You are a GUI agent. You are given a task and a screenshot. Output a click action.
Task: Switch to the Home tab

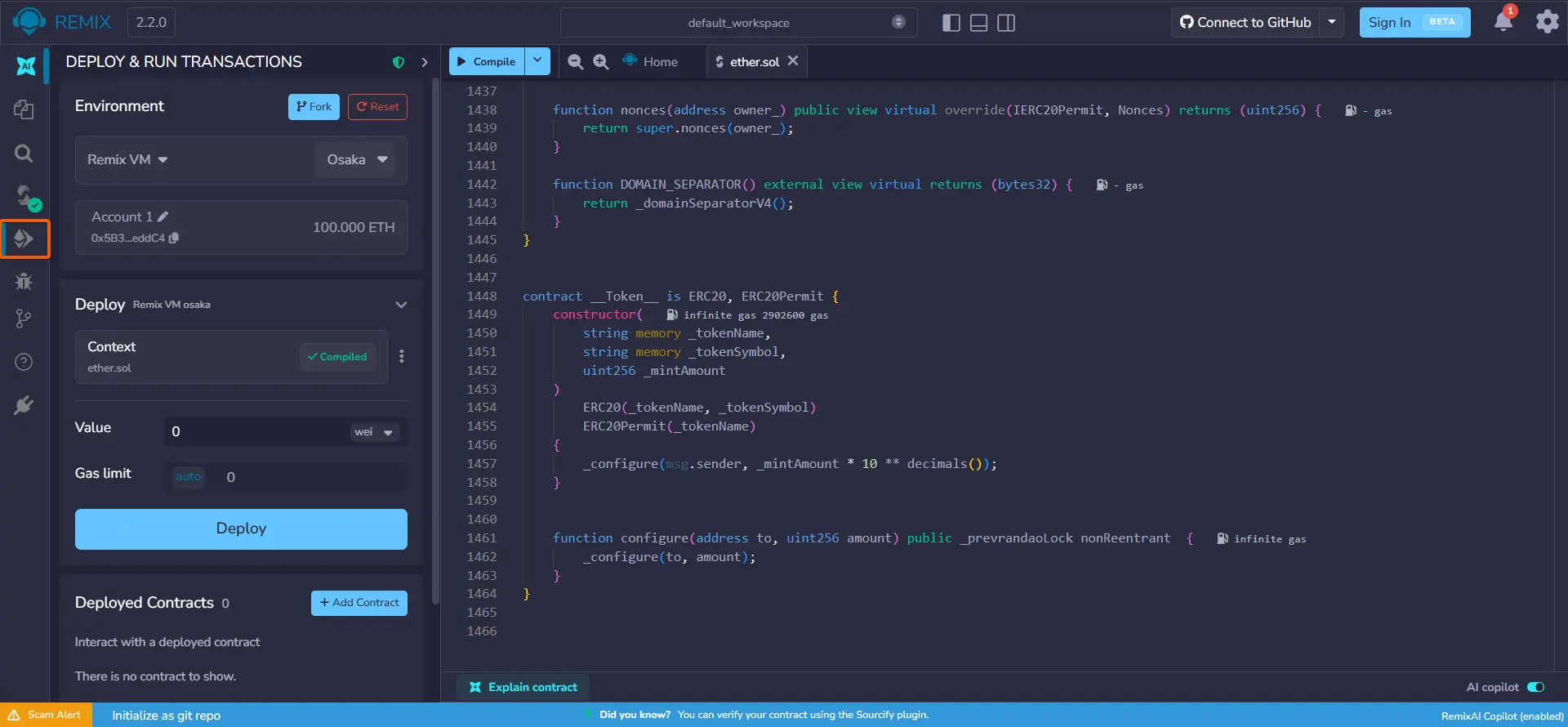click(651, 61)
